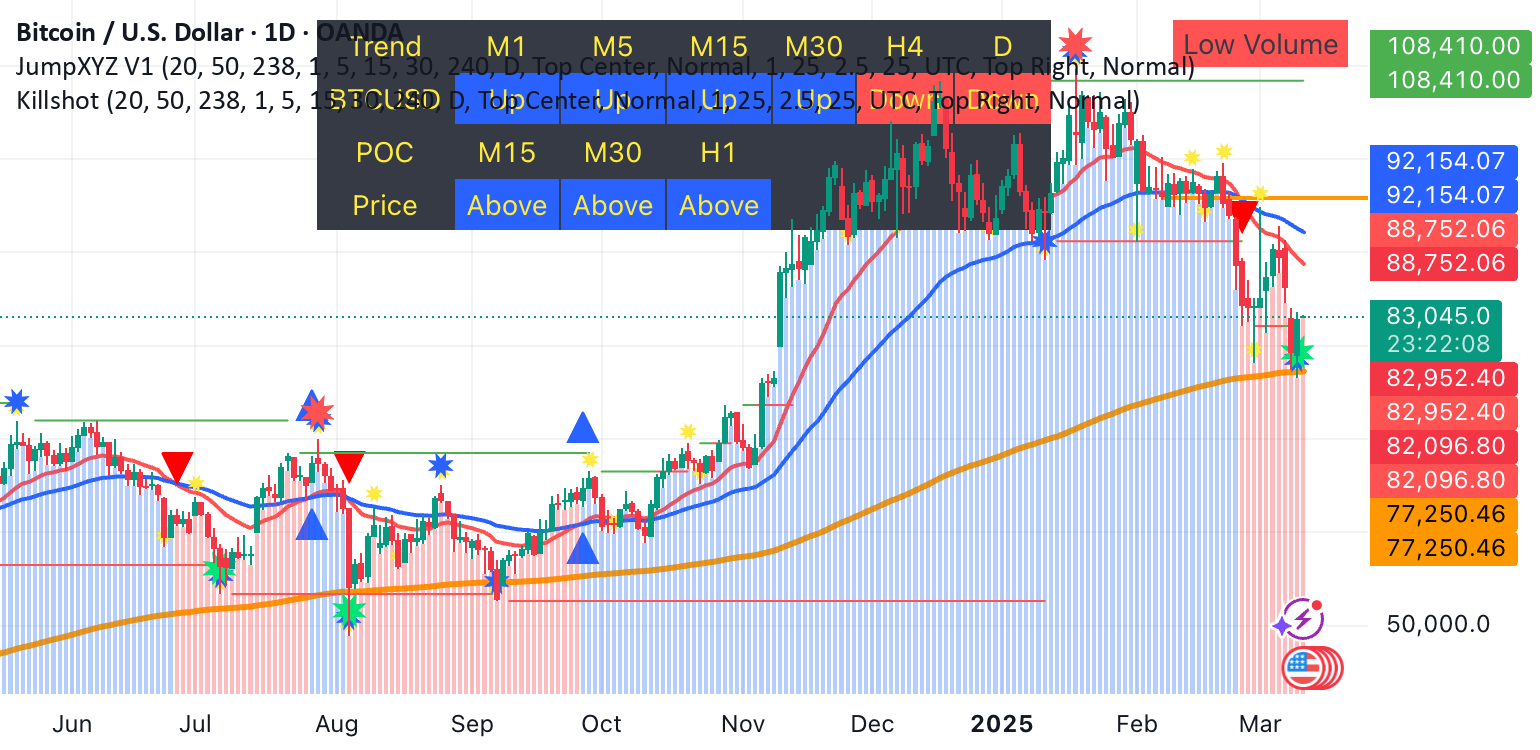1540x750 pixels.
Task: Click the 2025 label on the time axis
Action: (x=1000, y=724)
